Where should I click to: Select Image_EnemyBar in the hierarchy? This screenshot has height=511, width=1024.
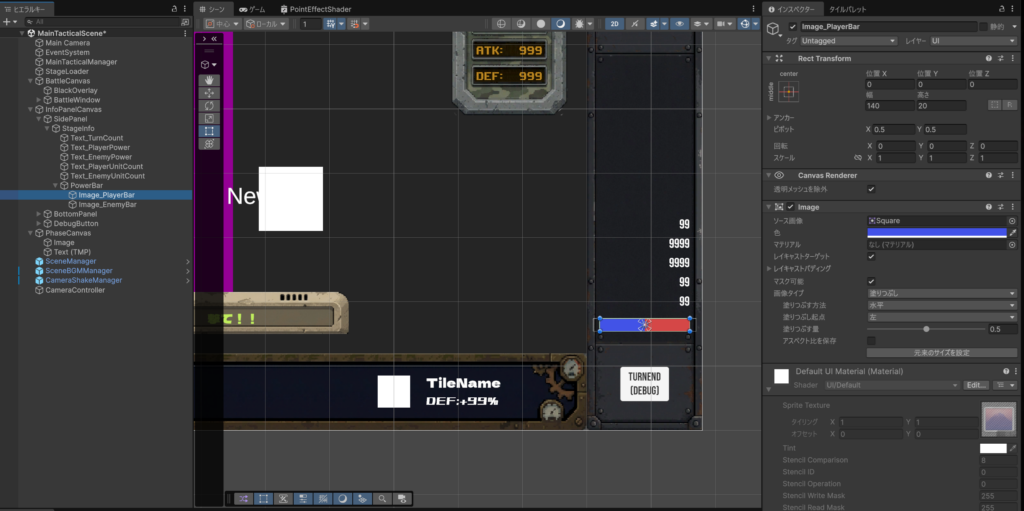click(x=106, y=204)
